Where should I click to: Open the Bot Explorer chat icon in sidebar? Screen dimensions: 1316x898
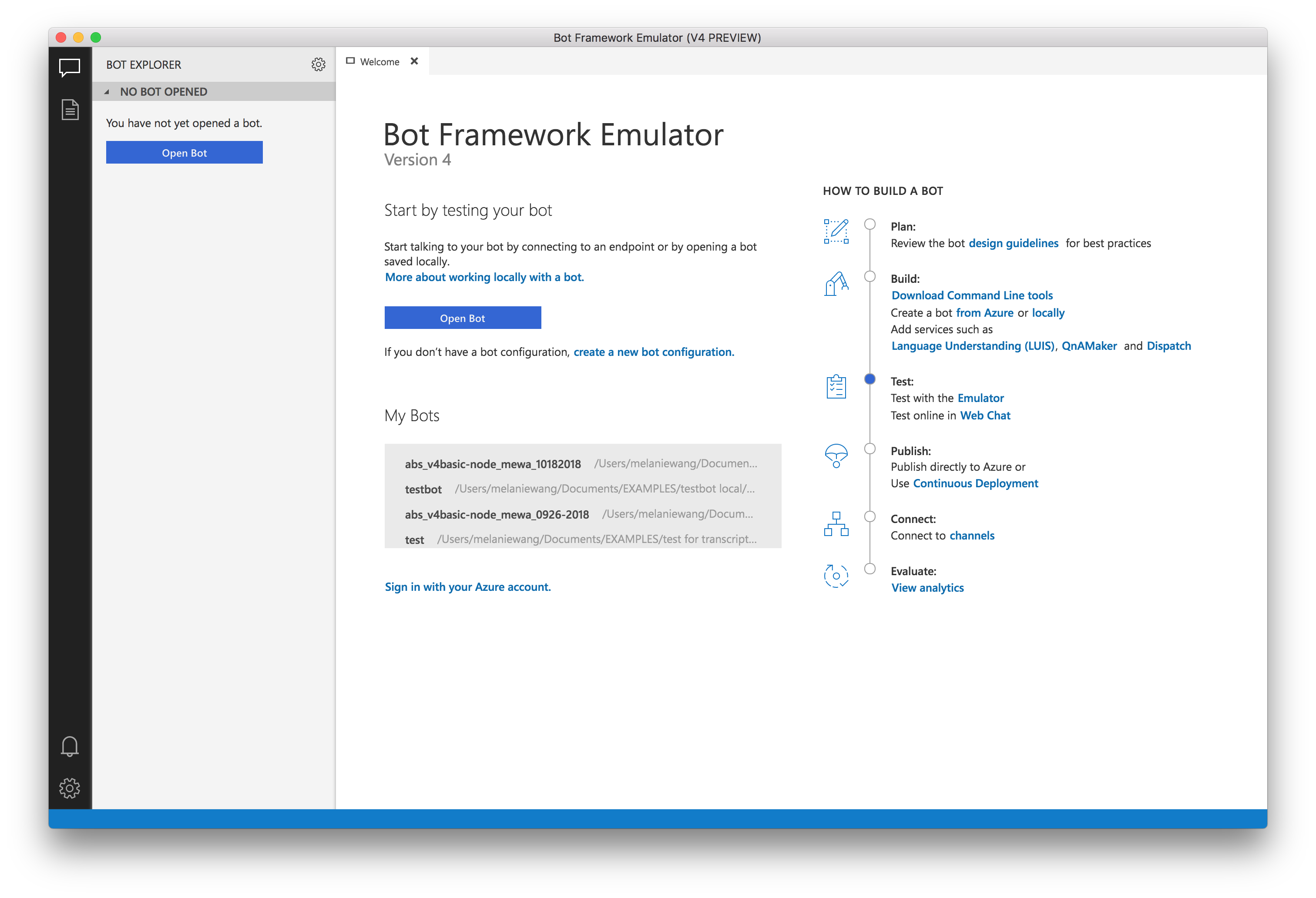(70, 67)
